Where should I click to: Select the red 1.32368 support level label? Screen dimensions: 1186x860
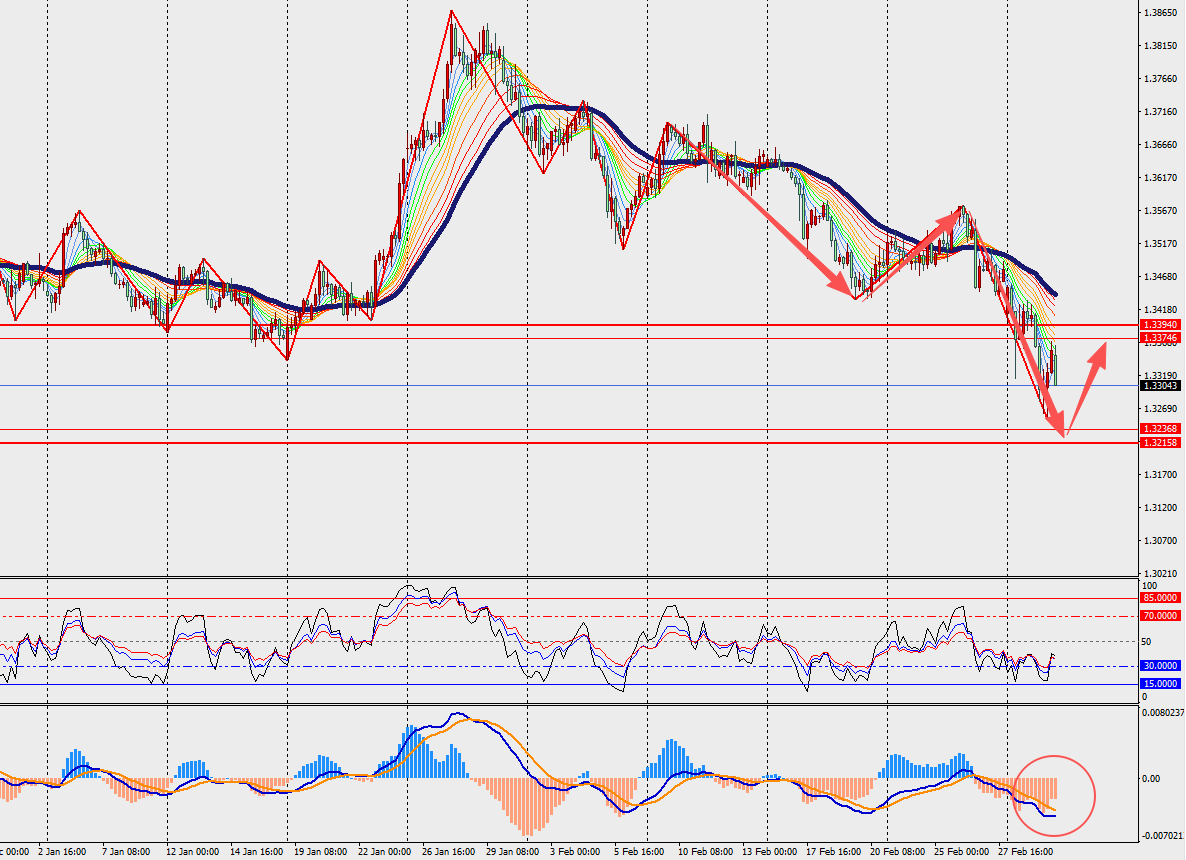click(1160, 429)
